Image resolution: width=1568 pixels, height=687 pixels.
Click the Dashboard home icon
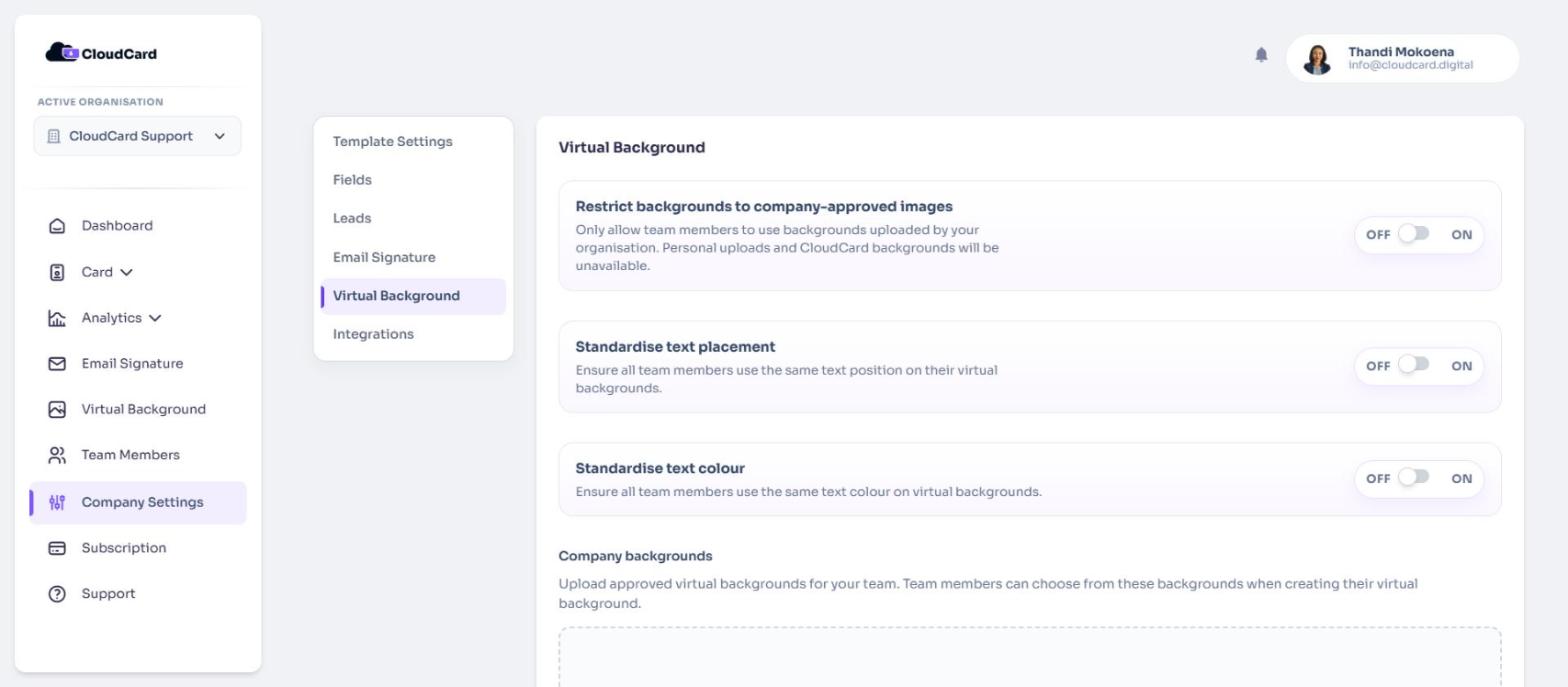click(x=57, y=226)
